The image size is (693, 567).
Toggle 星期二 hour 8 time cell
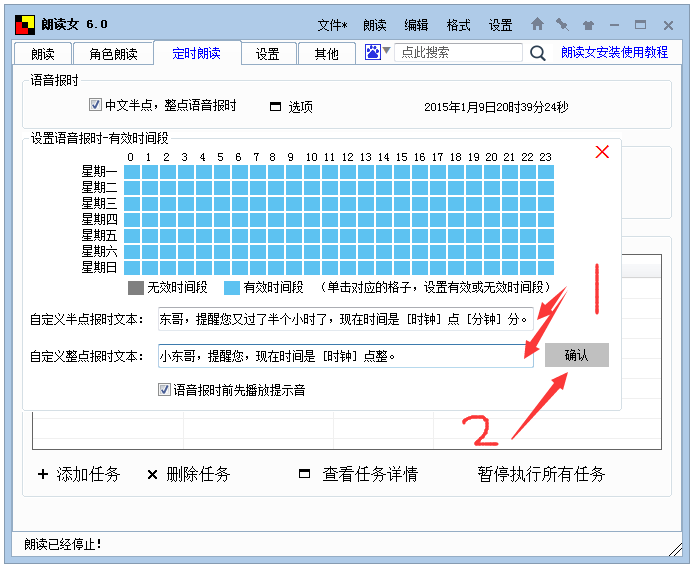click(x=276, y=188)
